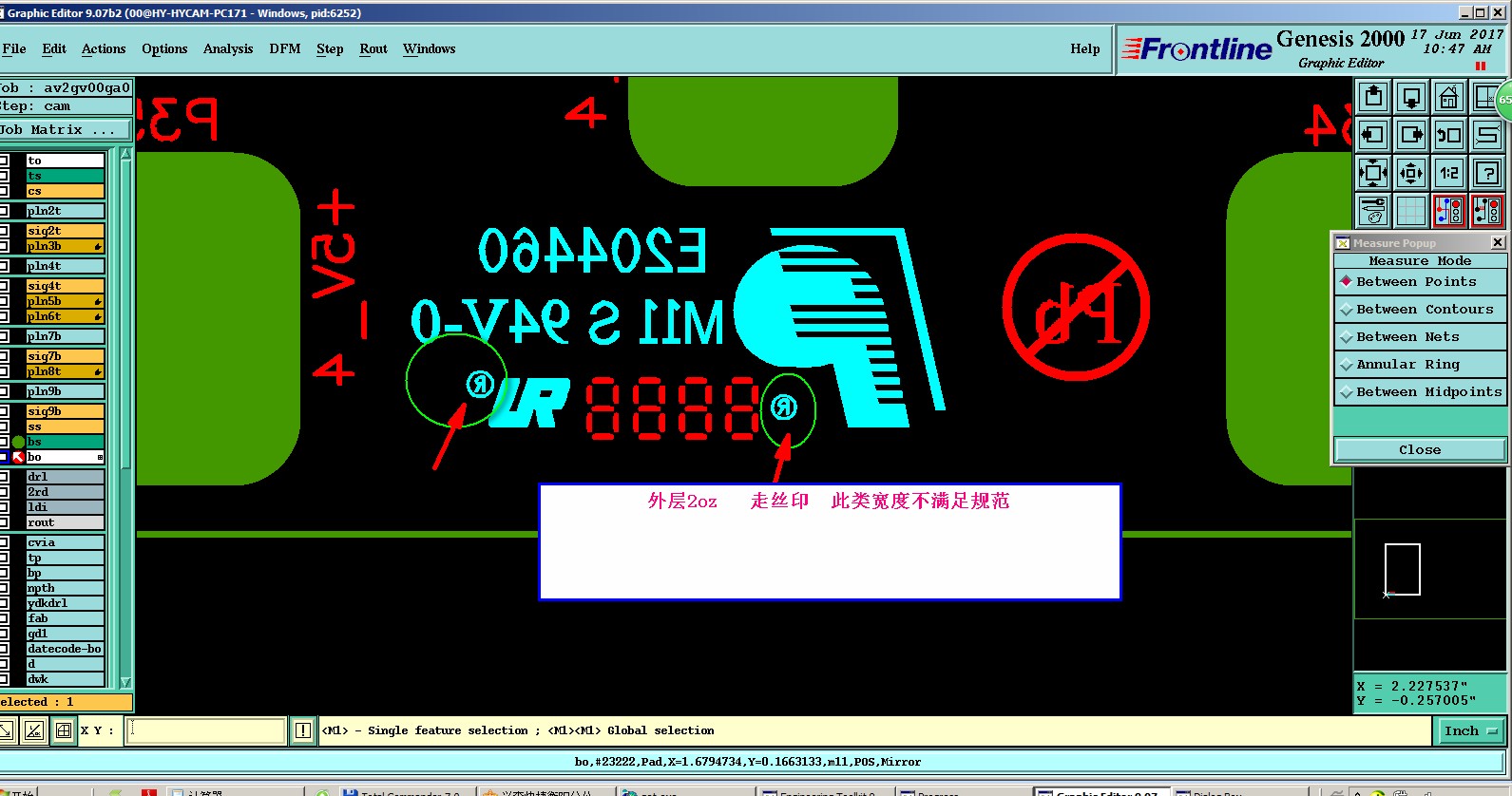Click the zoom in inward-arrows icon
This screenshot has height=796, width=1512.
pyautogui.click(x=1373, y=173)
